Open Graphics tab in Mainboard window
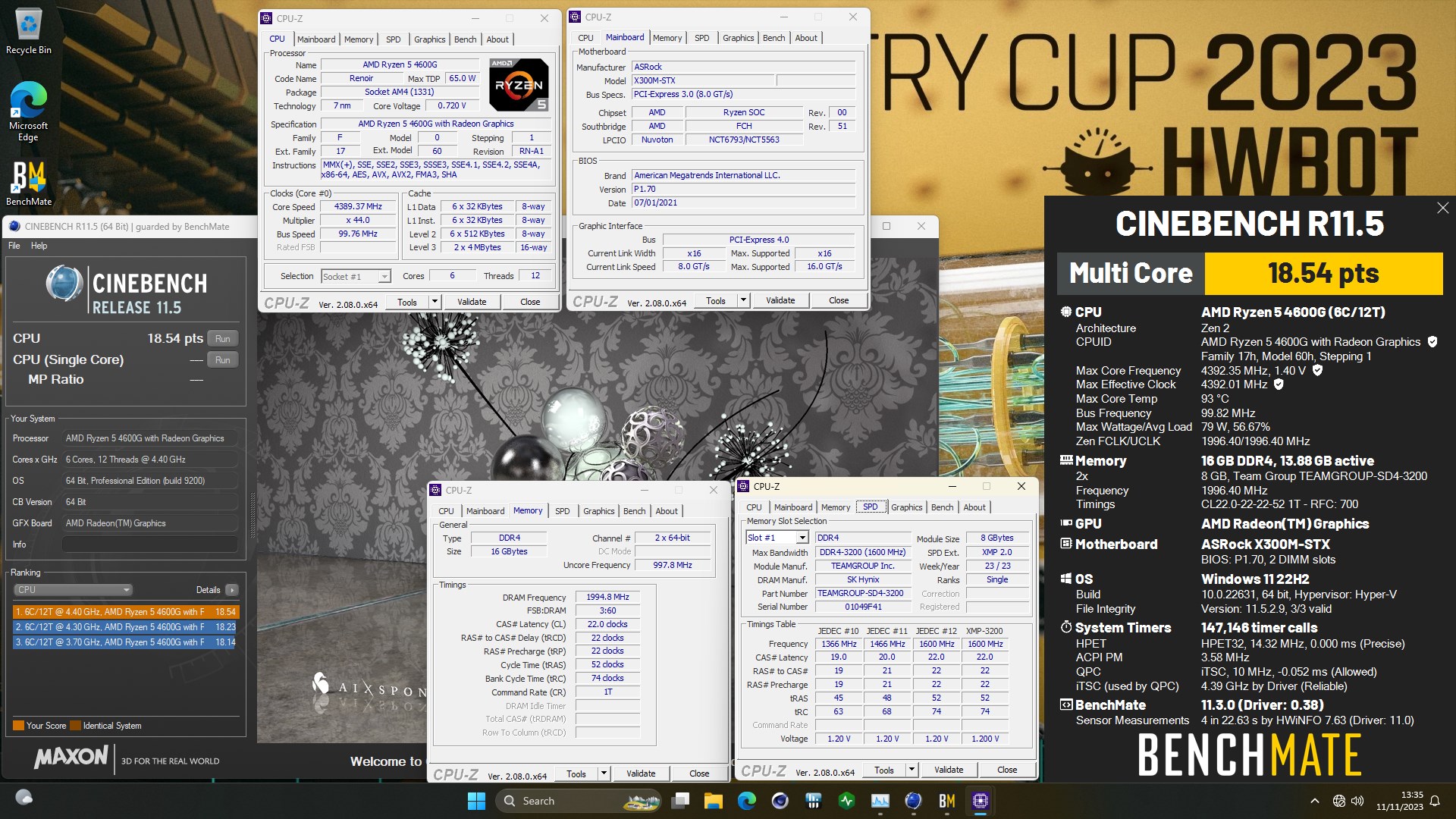Image resolution: width=1456 pixels, height=819 pixels. point(738,38)
